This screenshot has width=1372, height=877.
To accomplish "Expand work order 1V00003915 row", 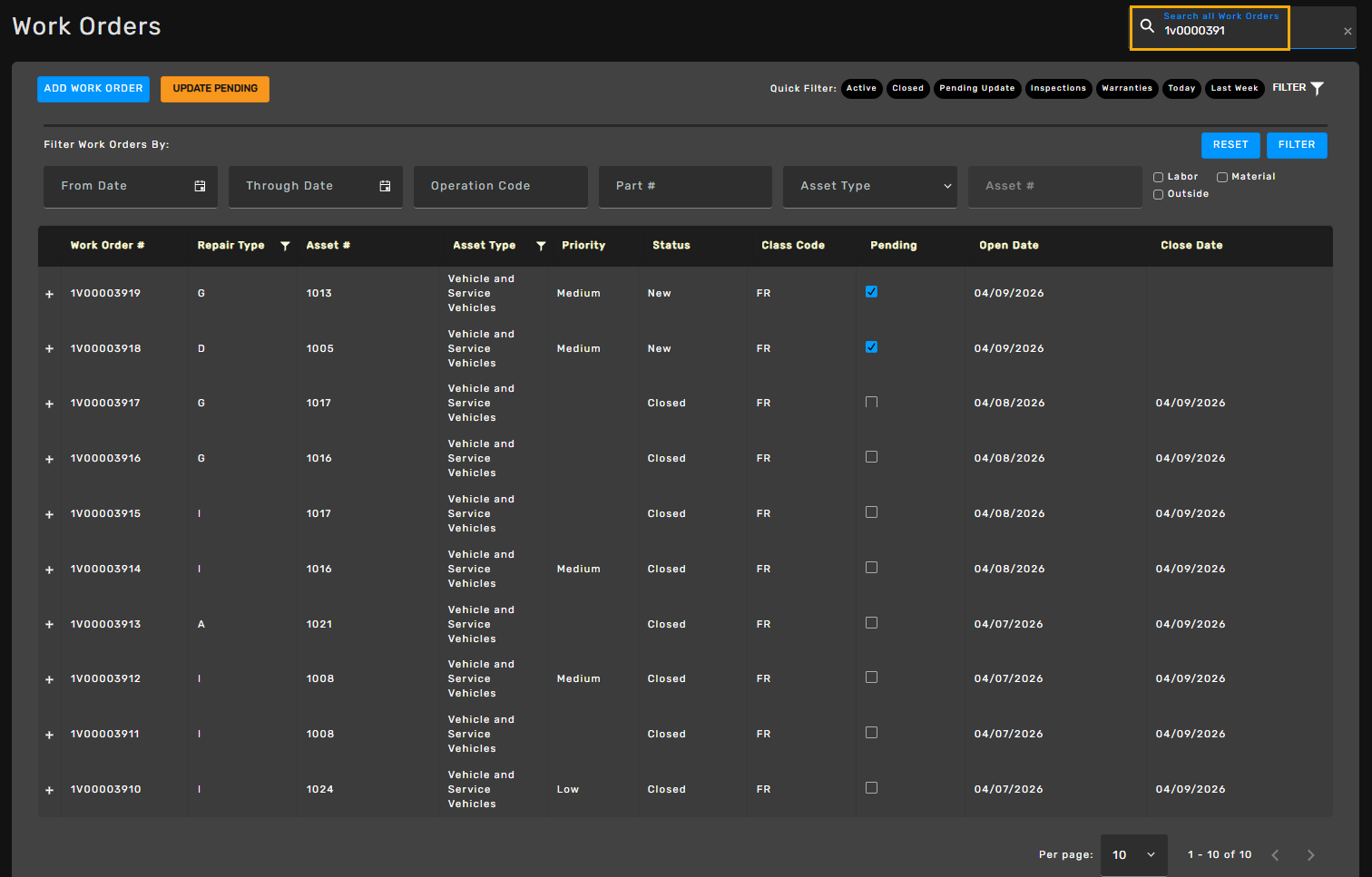I will point(49,514).
